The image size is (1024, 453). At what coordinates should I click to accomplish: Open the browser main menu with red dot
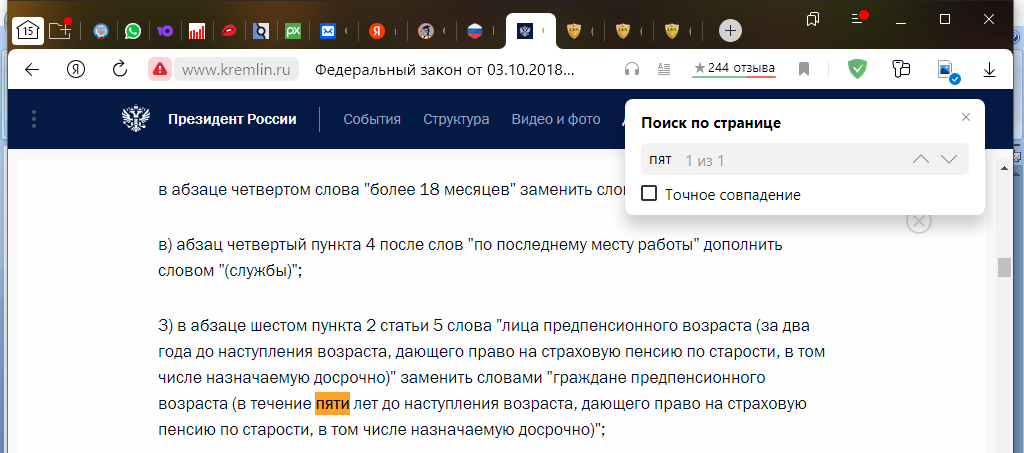(x=858, y=18)
